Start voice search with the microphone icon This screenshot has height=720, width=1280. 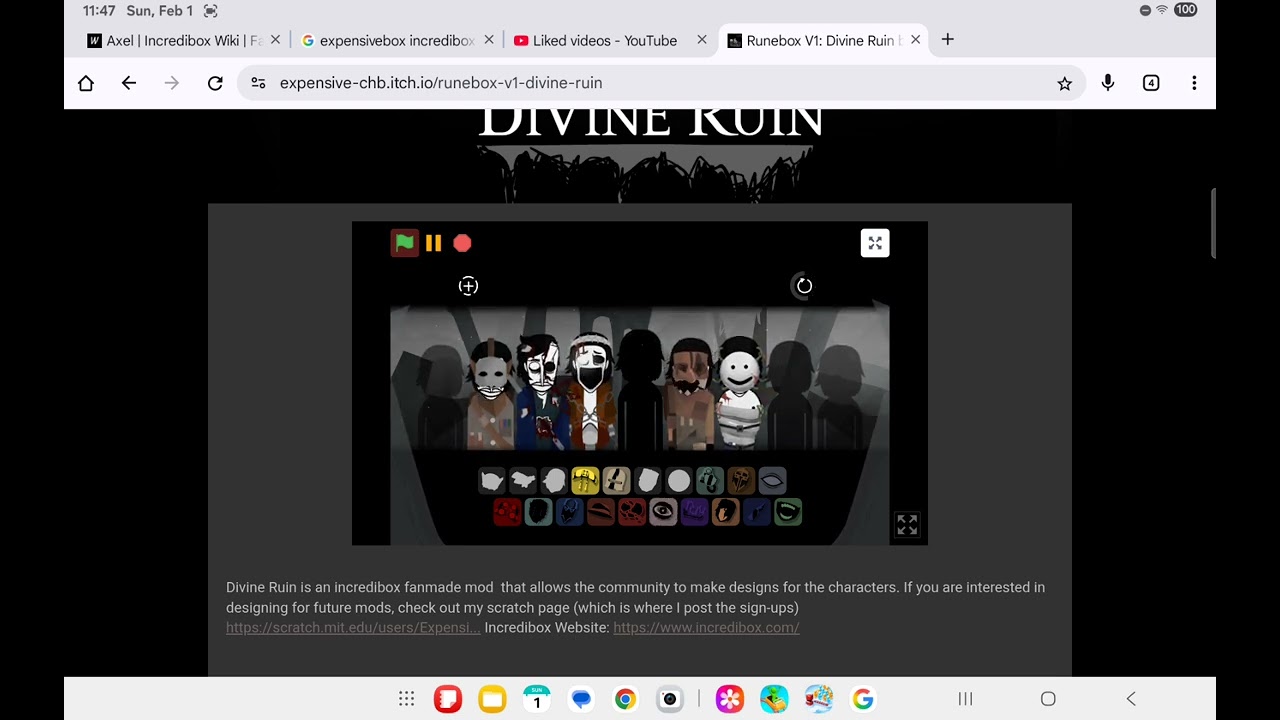pyautogui.click(x=1108, y=83)
